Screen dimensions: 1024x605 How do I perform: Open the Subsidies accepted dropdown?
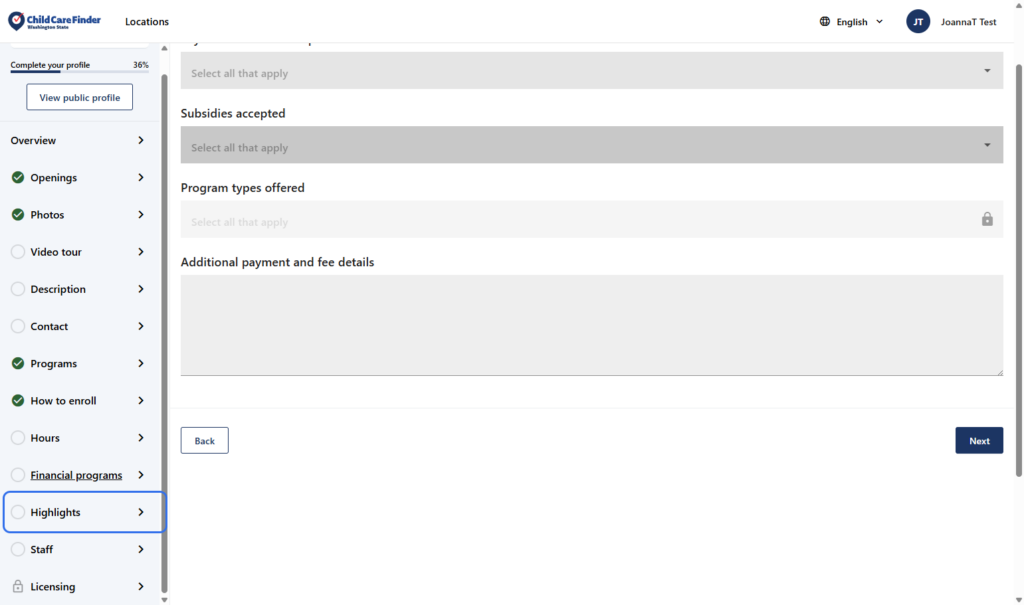[x=591, y=146]
